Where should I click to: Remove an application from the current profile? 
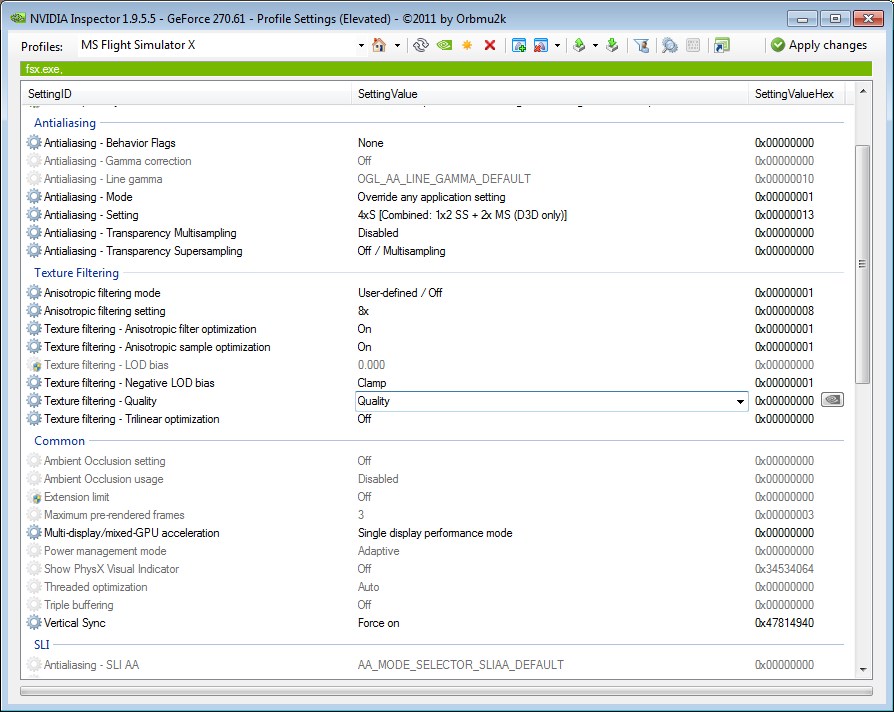(541, 45)
